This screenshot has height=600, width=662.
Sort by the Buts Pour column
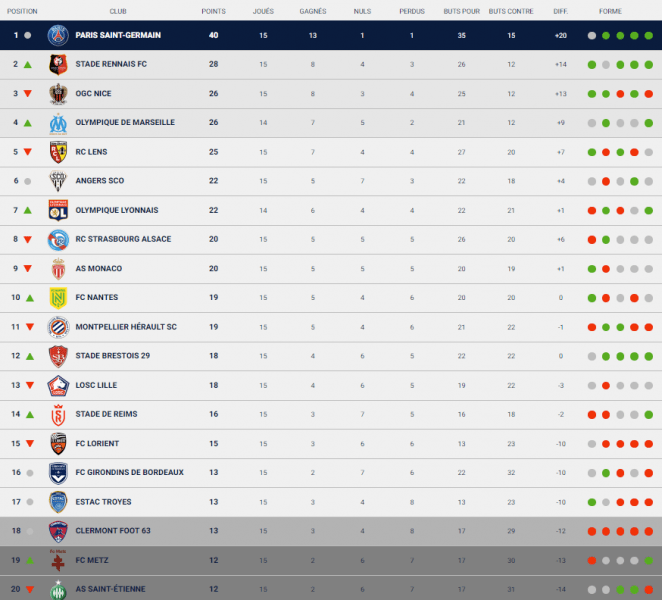click(x=466, y=11)
